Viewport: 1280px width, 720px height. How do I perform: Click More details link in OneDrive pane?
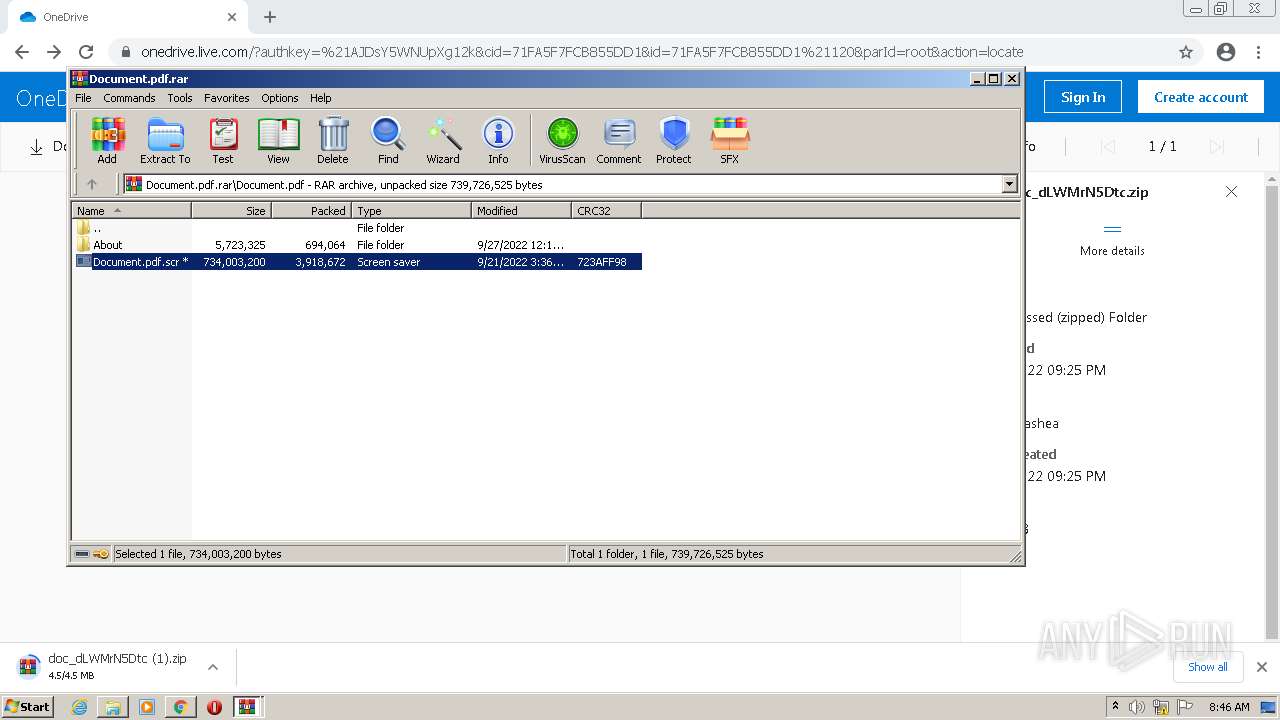point(1112,251)
